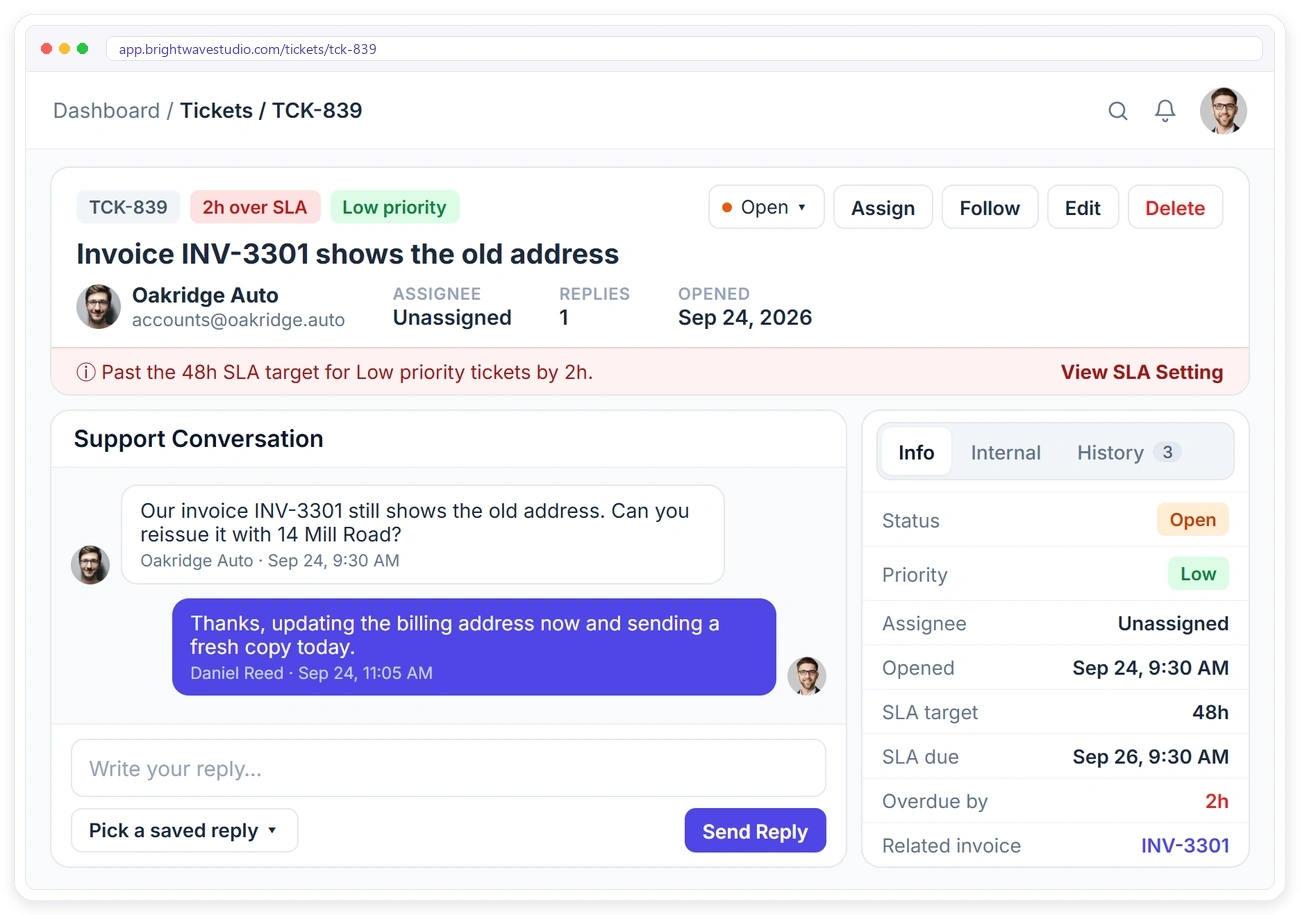Go to Dashboard breadcrumb
This screenshot has width=1300, height=915.
[106, 110]
